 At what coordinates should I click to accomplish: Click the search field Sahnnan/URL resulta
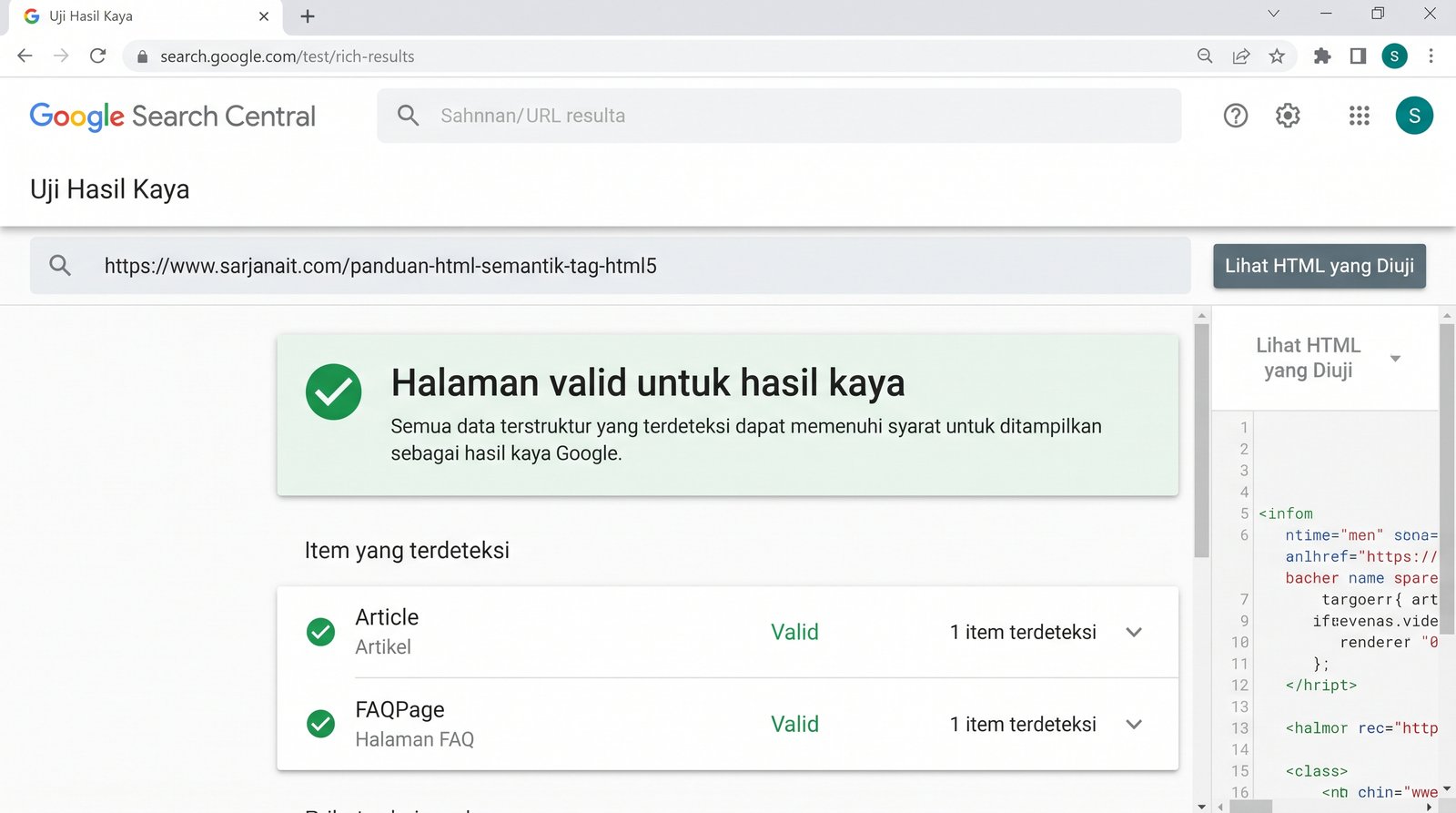(x=779, y=116)
